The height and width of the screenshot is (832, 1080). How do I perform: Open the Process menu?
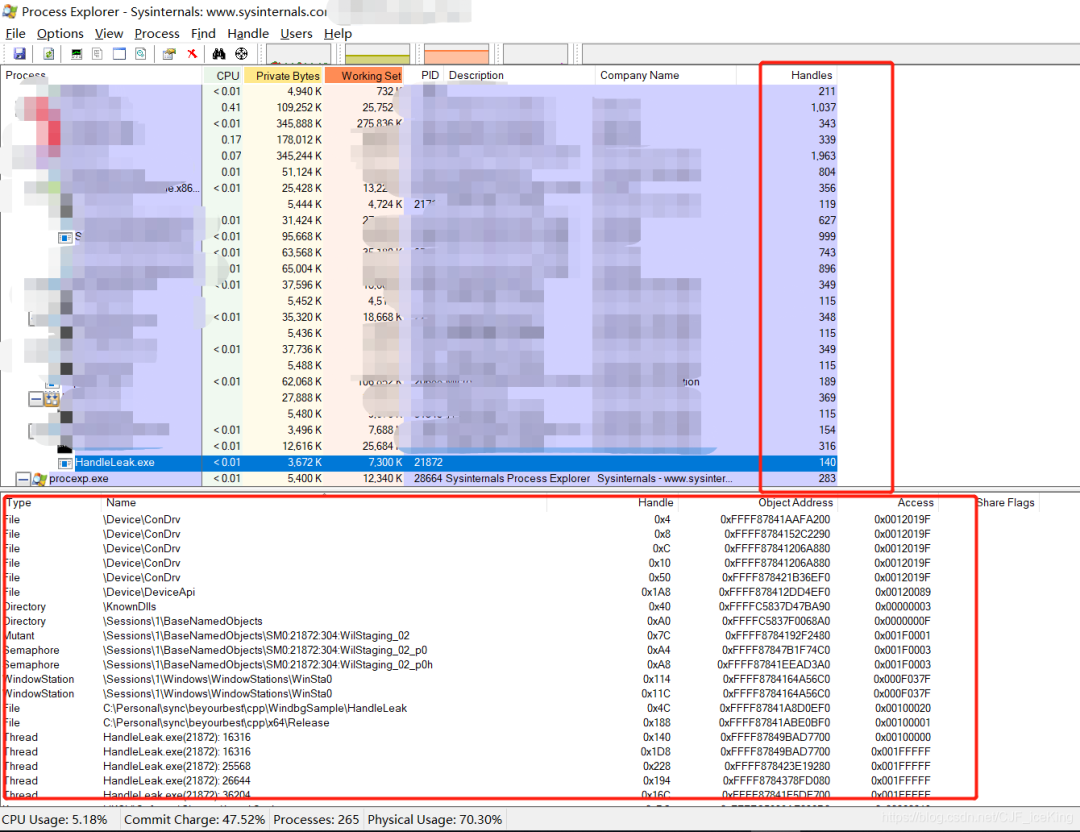point(157,33)
